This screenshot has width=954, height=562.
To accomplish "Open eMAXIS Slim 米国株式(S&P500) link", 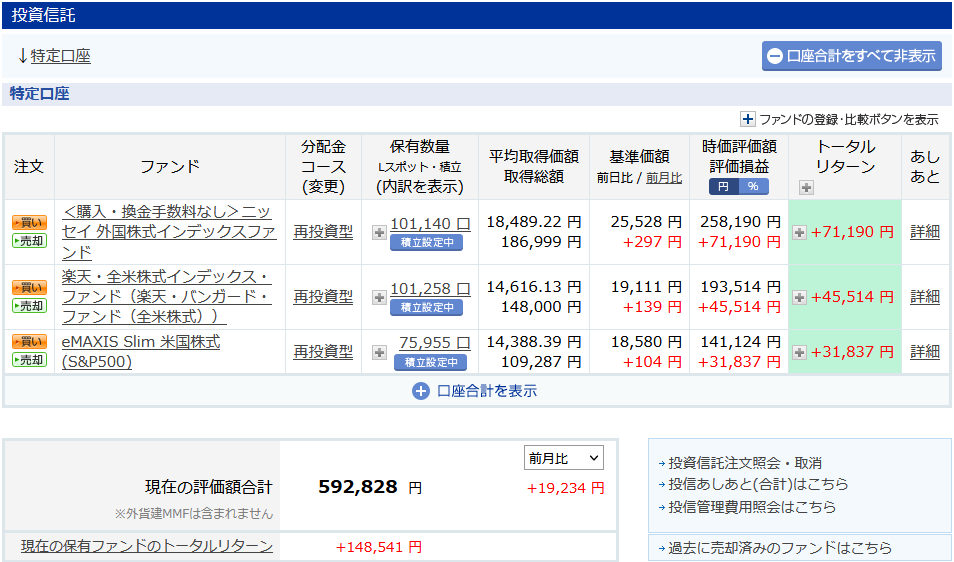I will [141, 352].
